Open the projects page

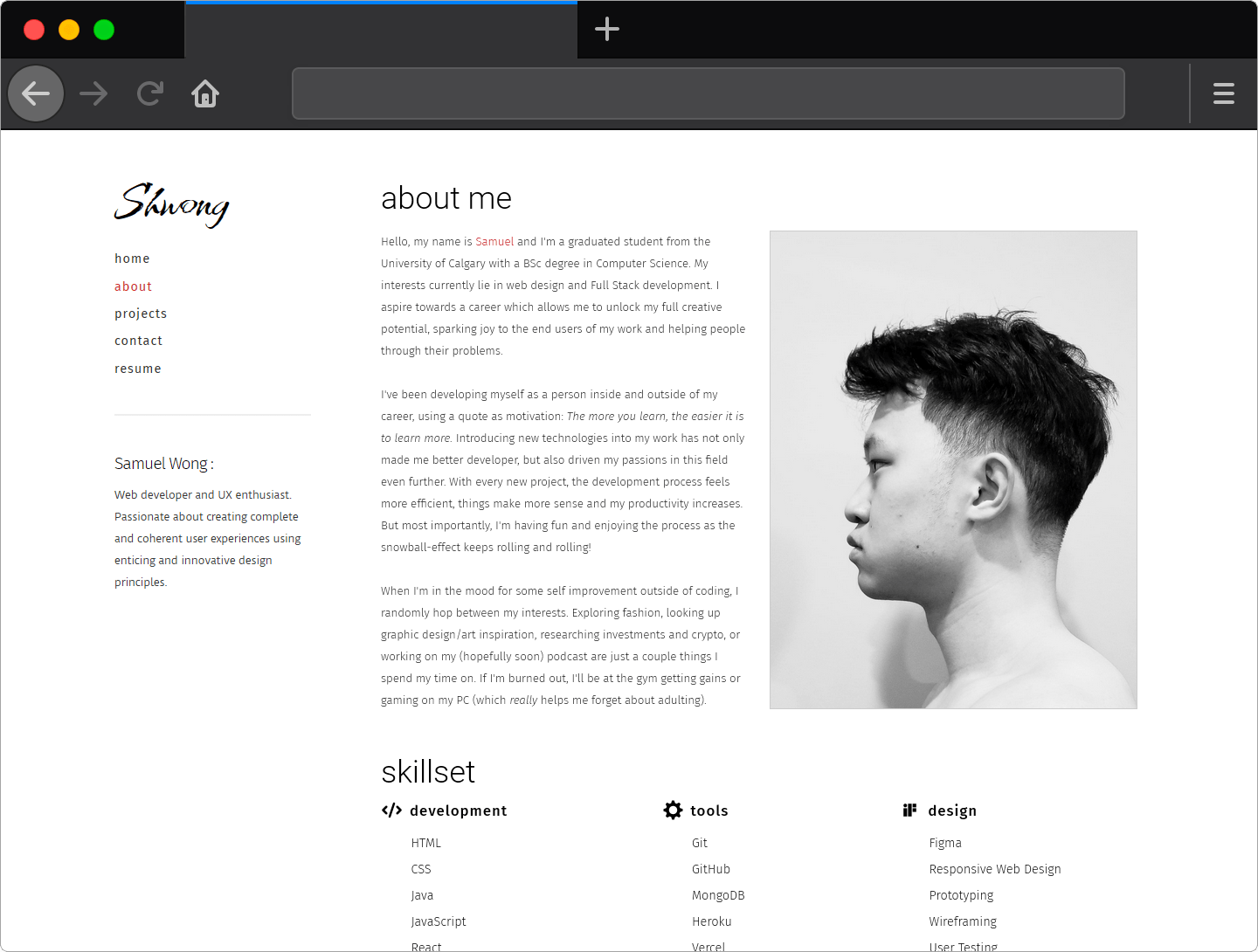pyautogui.click(x=141, y=313)
